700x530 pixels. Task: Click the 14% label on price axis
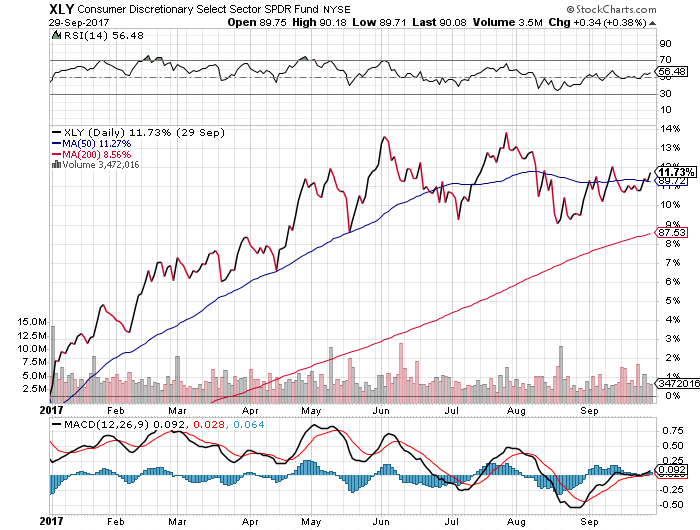tap(670, 129)
